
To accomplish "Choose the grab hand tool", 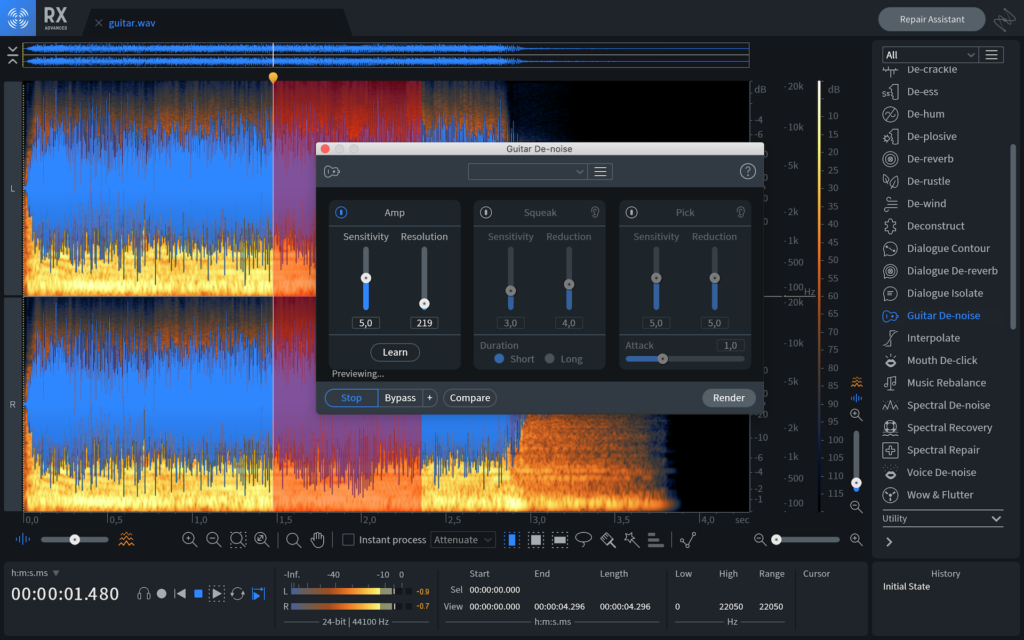I will 318,540.
